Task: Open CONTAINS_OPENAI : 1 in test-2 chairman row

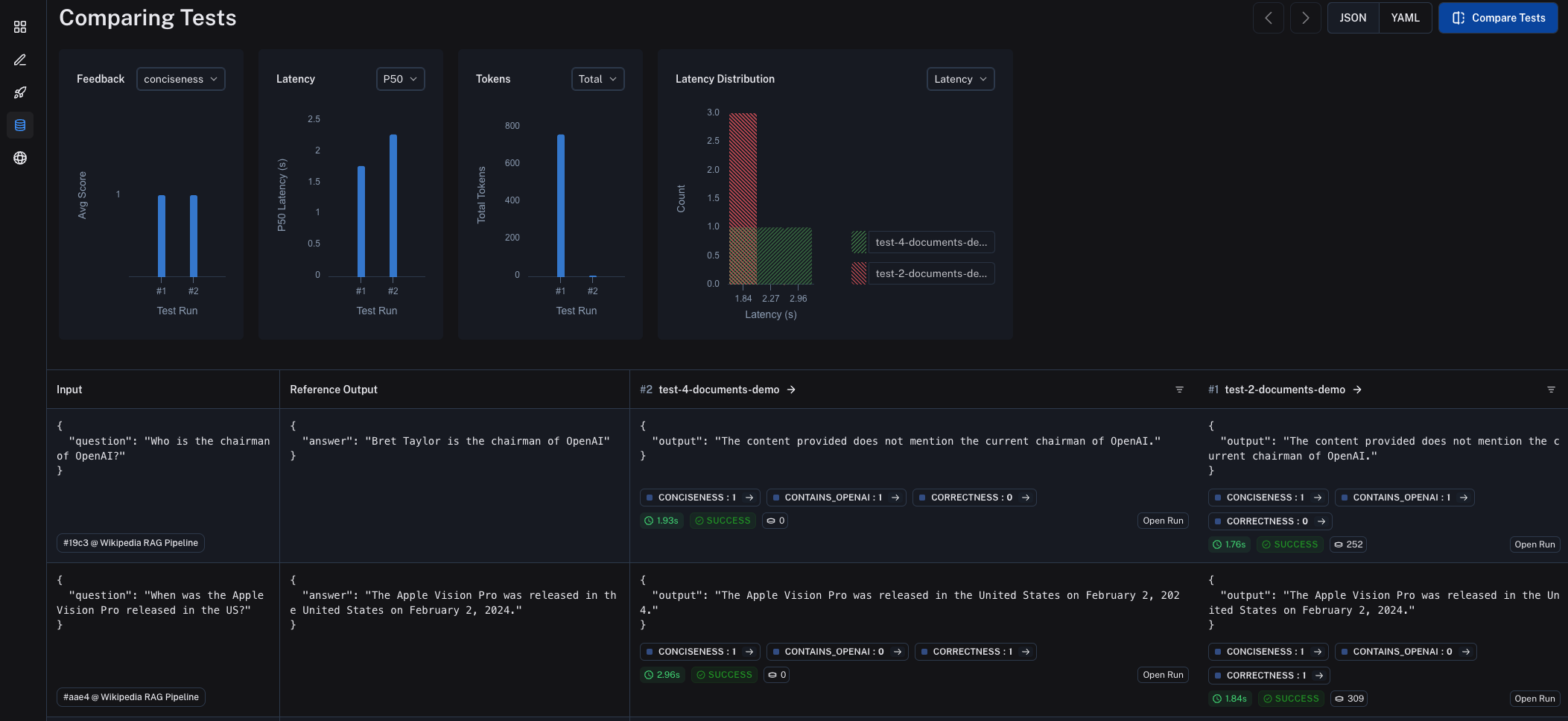Action: click(1404, 498)
